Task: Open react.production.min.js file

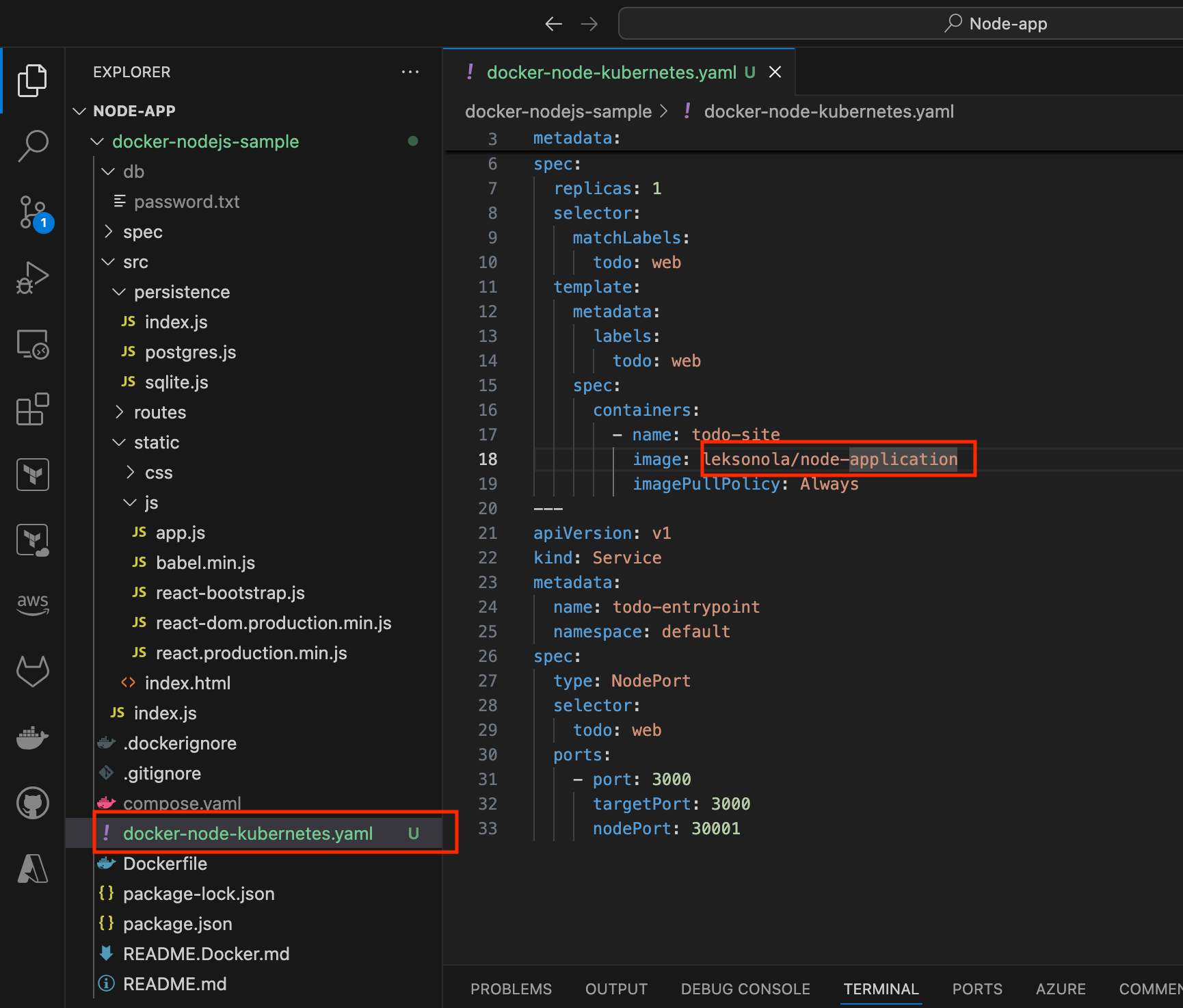Action: [x=251, y=653]
